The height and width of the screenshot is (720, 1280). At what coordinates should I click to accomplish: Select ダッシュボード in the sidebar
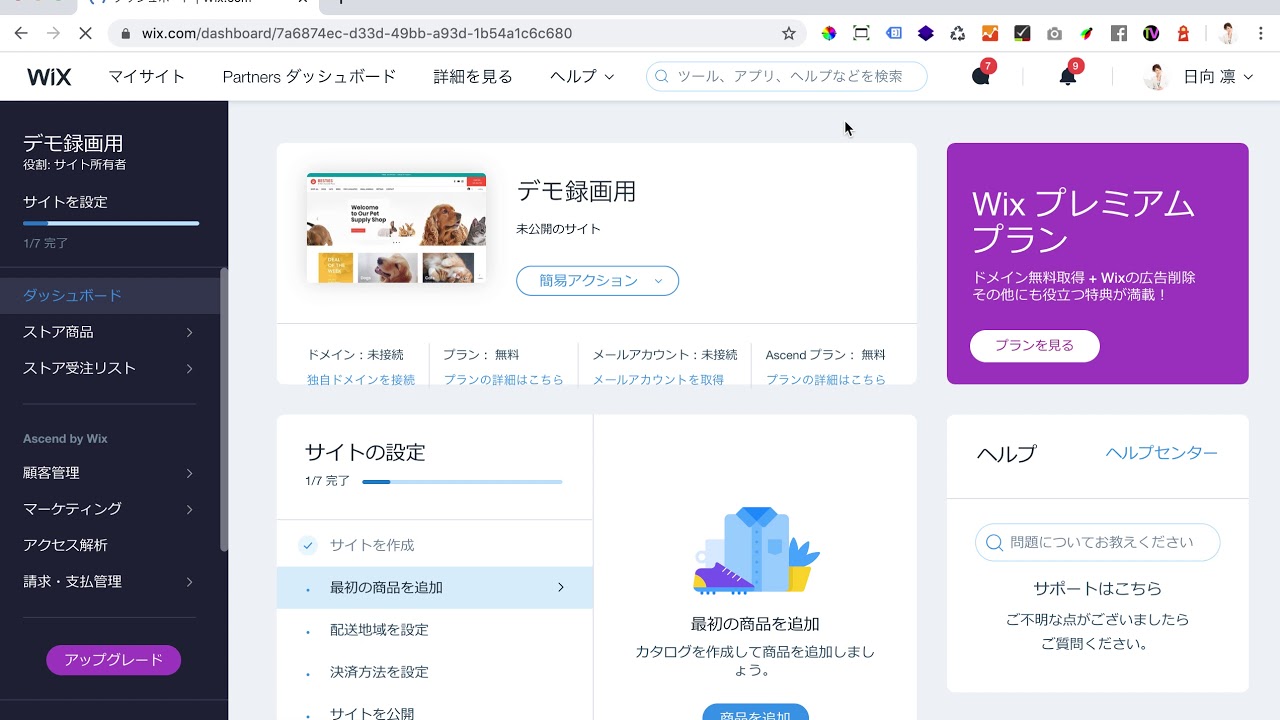(110, 296)
